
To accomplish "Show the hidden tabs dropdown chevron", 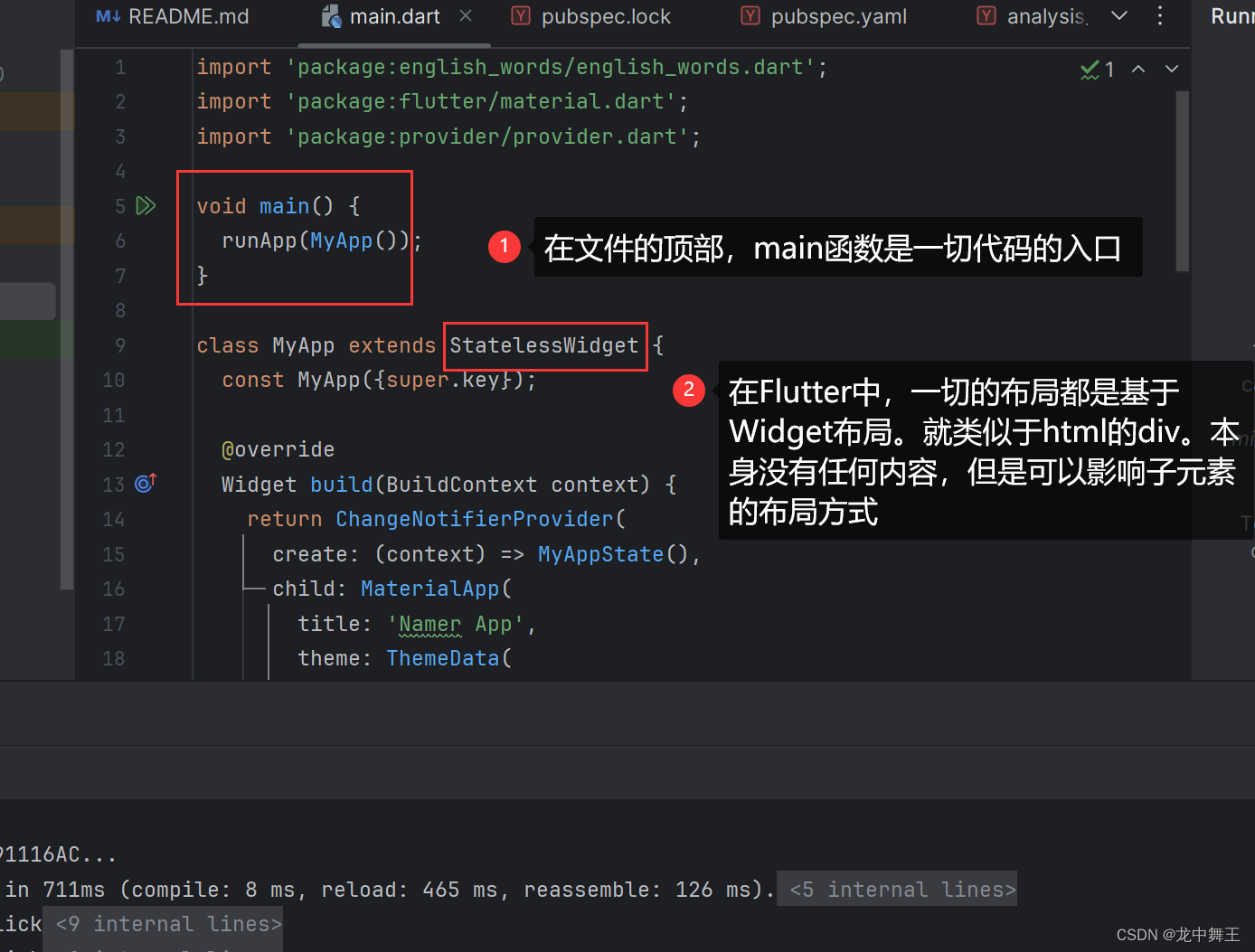I will [1119, 15].
